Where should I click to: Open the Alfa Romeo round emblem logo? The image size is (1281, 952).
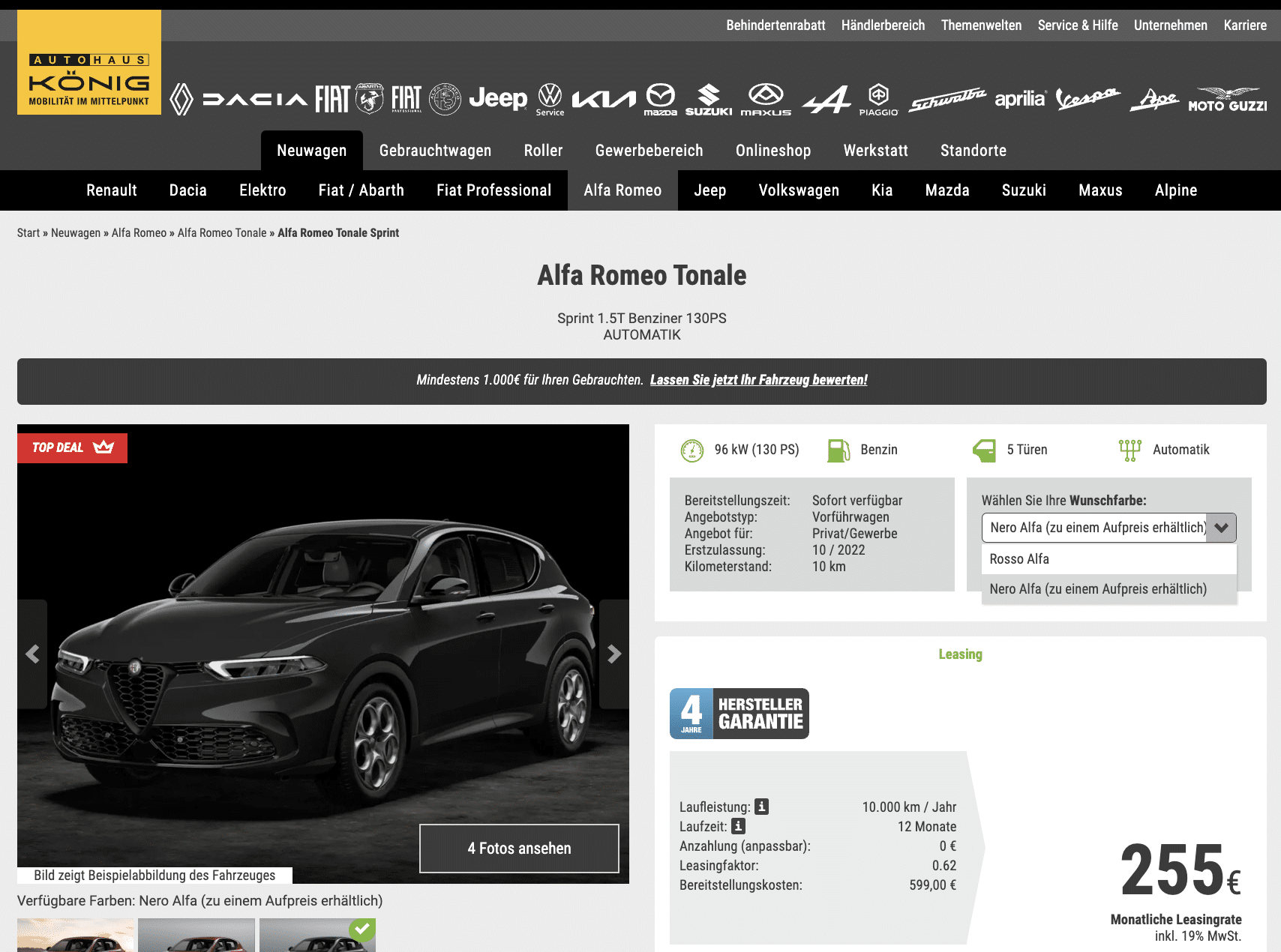pos(445,99)
